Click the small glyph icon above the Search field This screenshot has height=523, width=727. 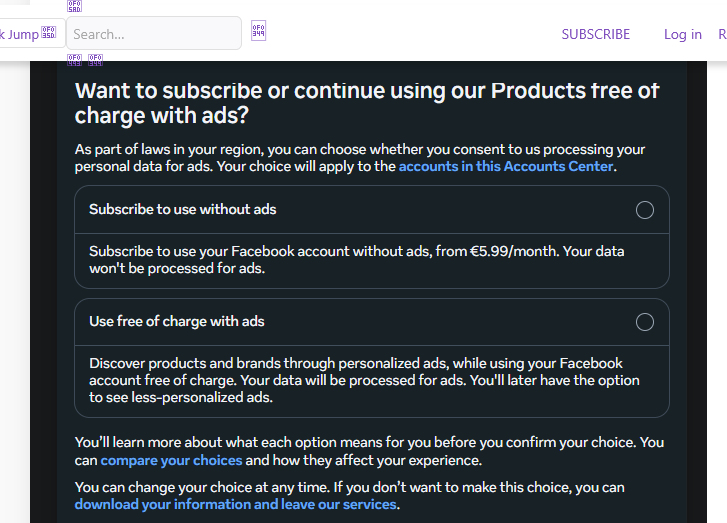(x=74, y=6)
